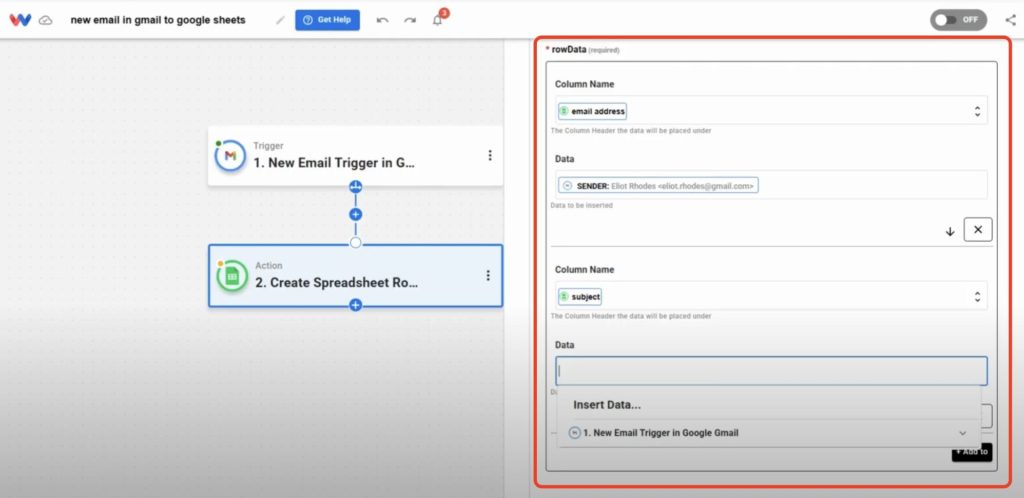Click the Add to button

972,452
